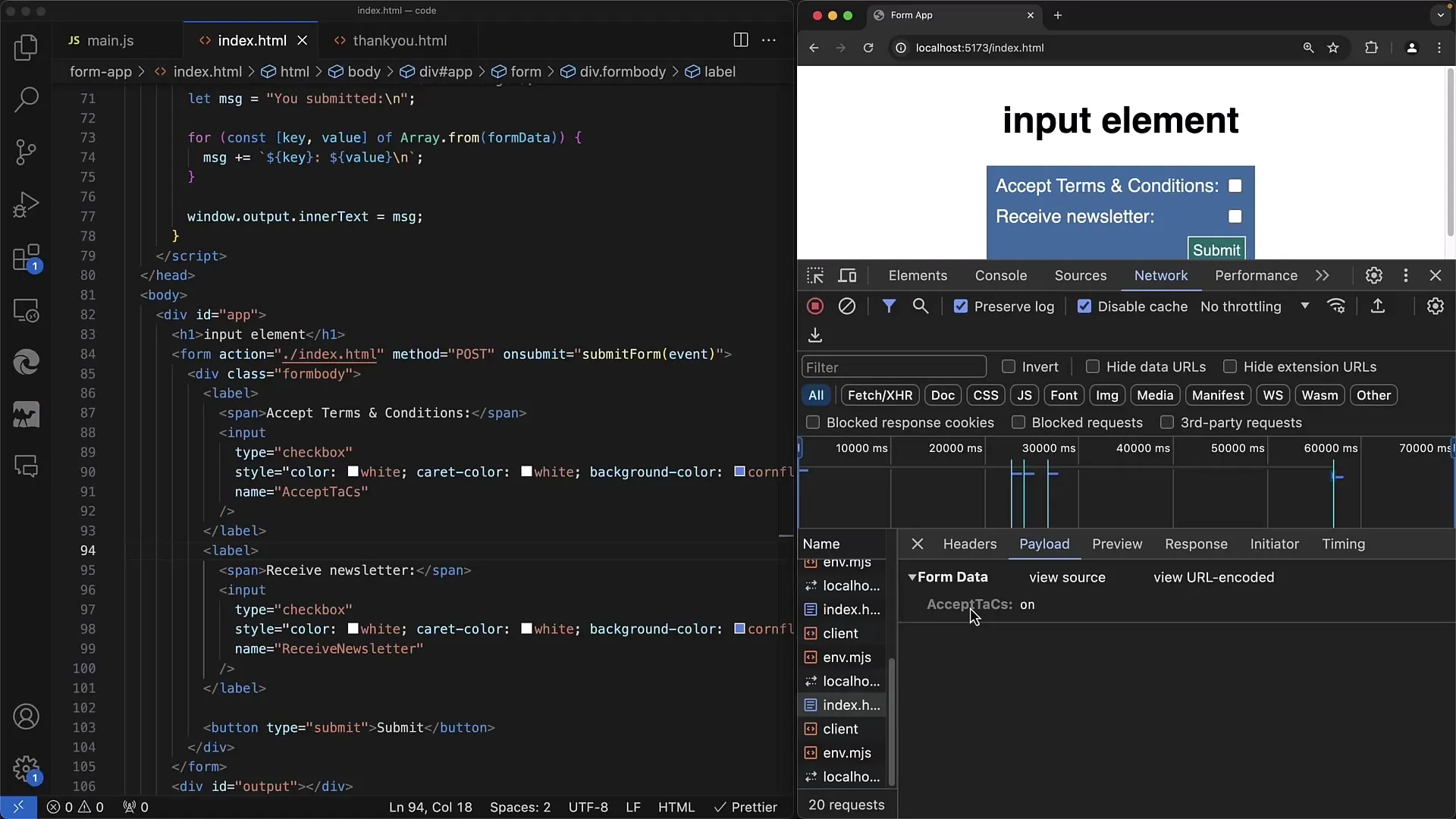
Task: Switch to the Payload tab
Action: [x=1044, y=543]
